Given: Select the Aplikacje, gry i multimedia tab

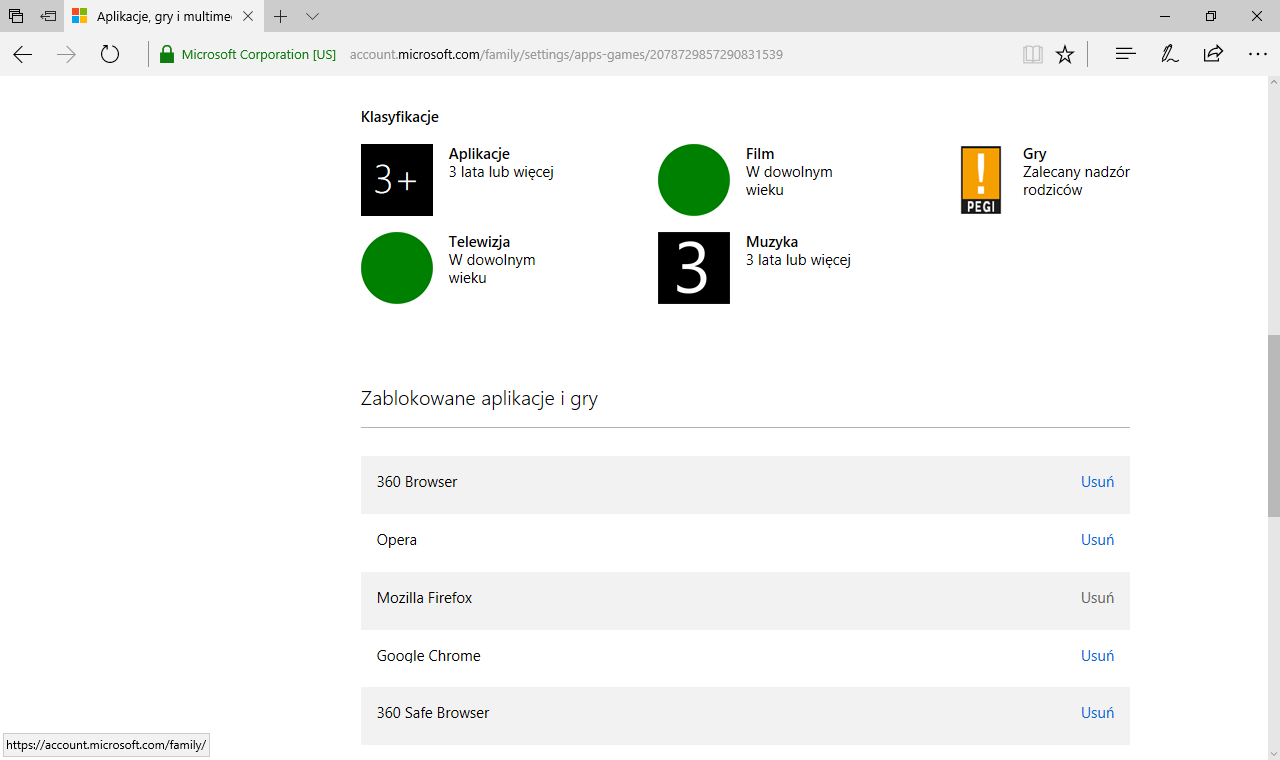Looking at the screenshot, I should (160, 16).
